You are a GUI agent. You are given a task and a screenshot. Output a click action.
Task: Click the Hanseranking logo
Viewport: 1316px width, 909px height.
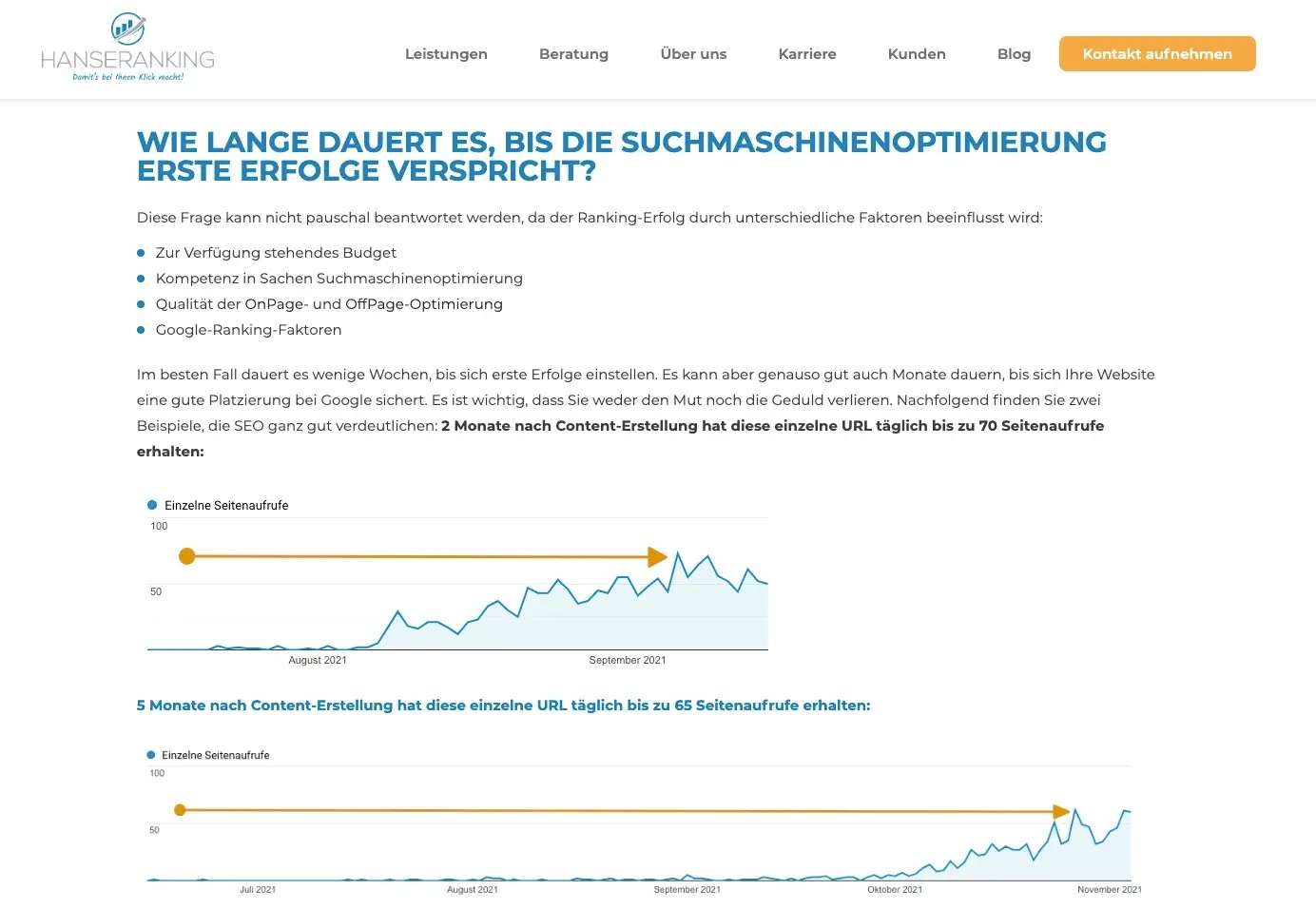pyautogui.click(x=127, y=47)
